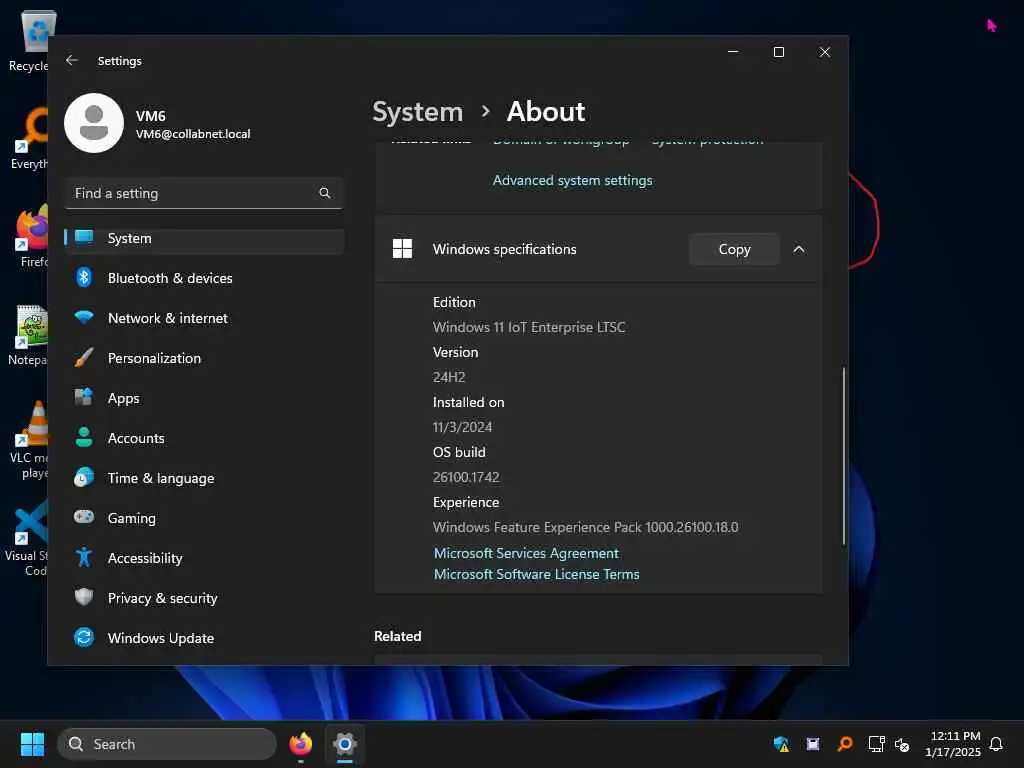1024x768 pixels.
Task: Go back with the Settings back arrow
Action: (x=72, y=60)
